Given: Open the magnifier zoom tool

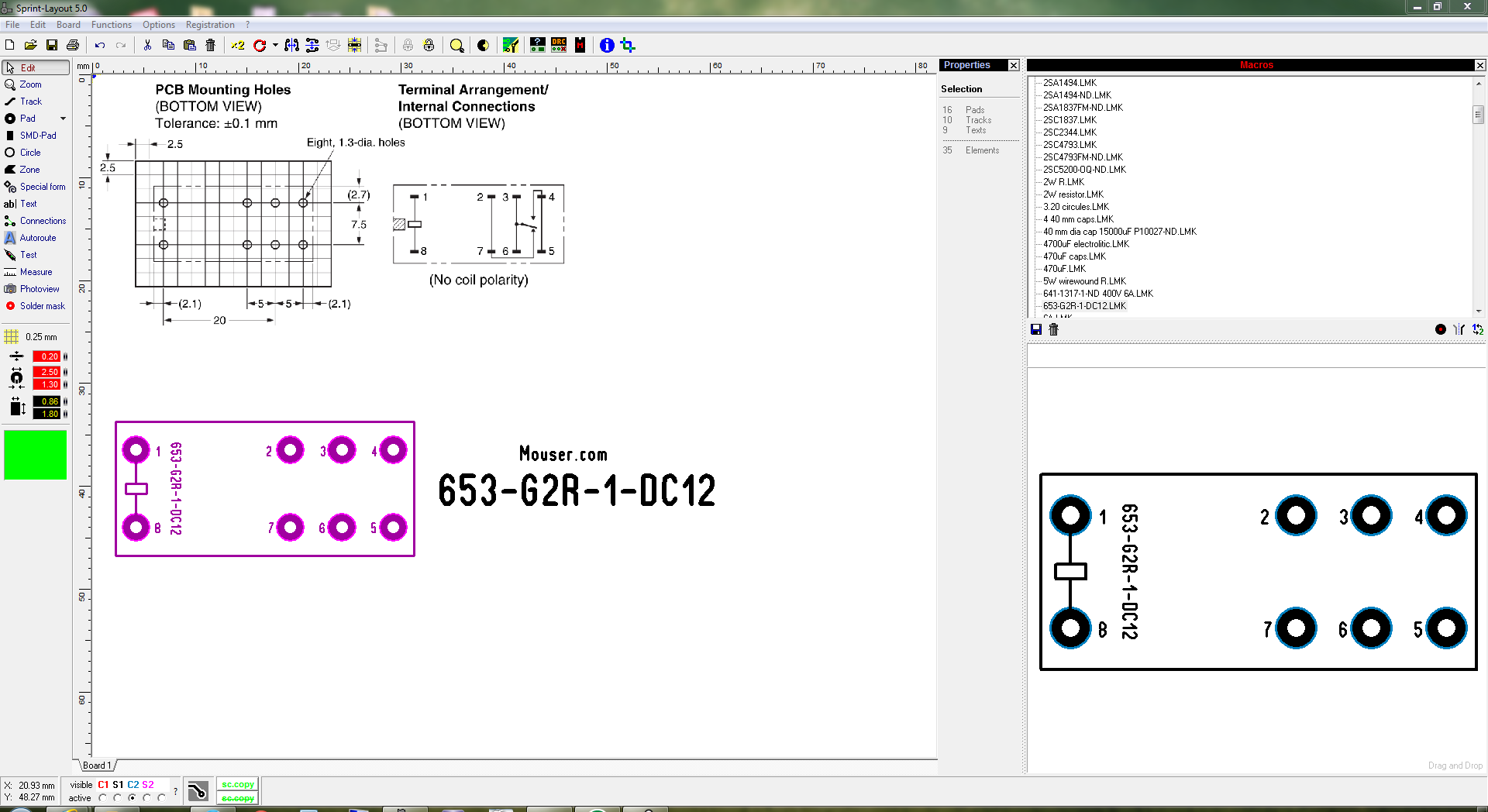Looking at the screenshot, I should click(457, 46).
